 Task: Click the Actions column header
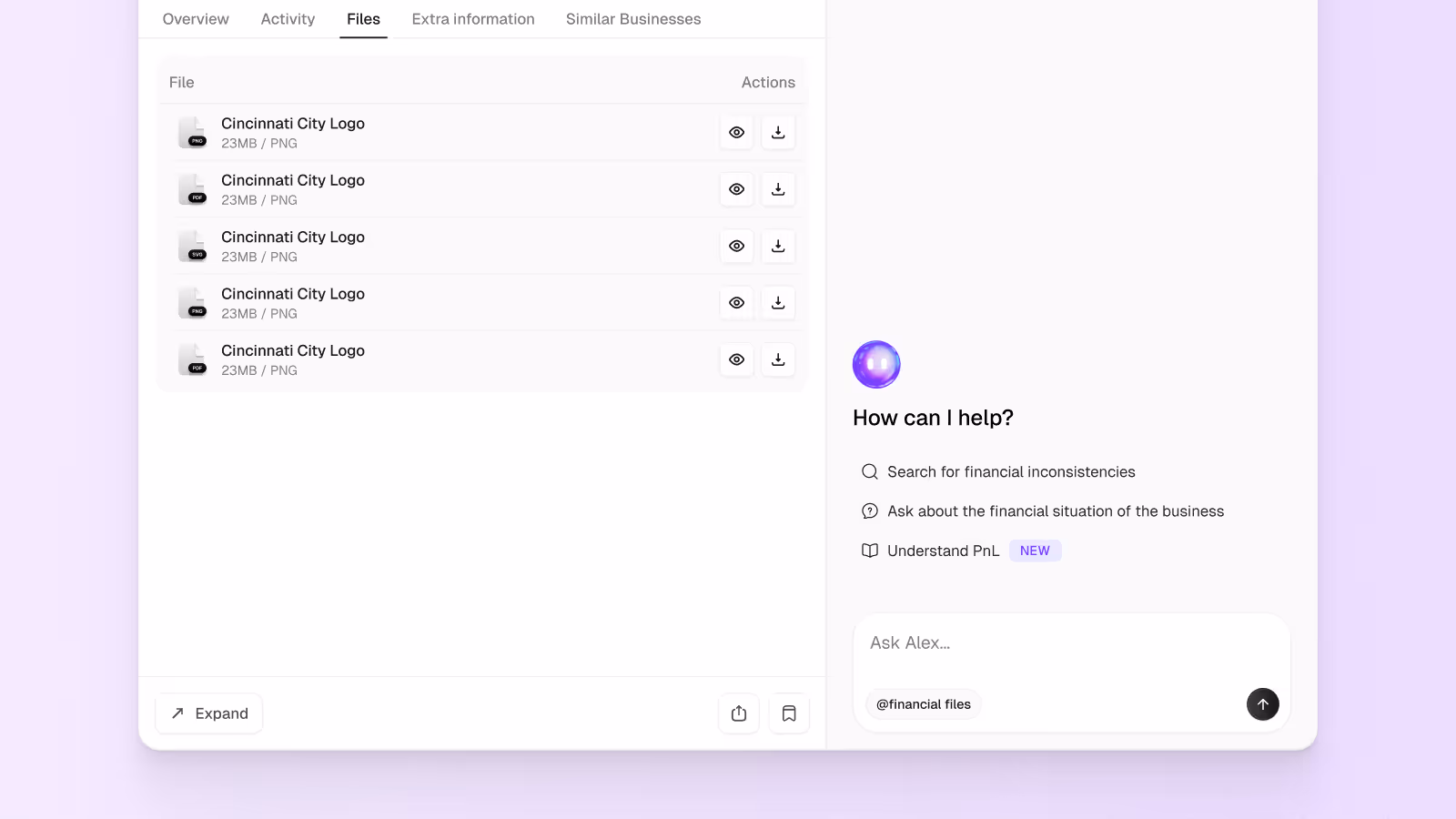768,83
